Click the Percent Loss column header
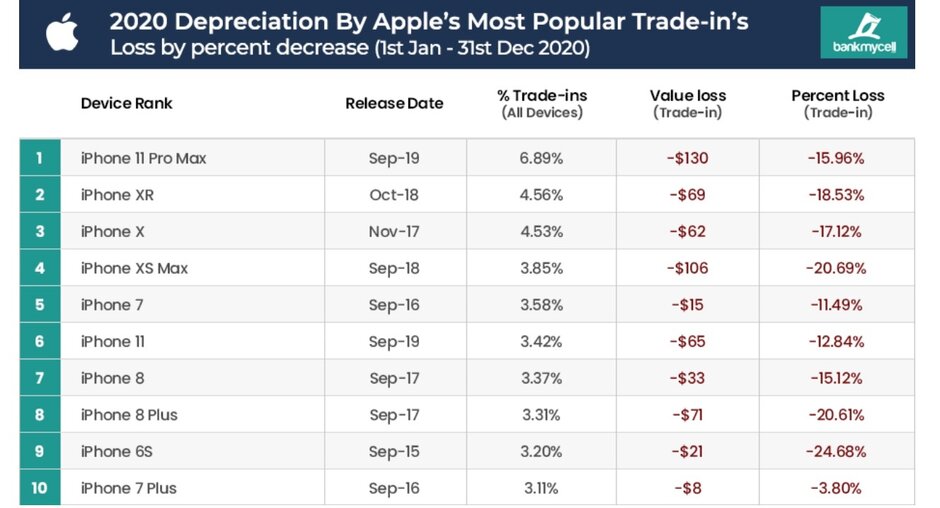The image size is (940, 508). coord(837,103)
